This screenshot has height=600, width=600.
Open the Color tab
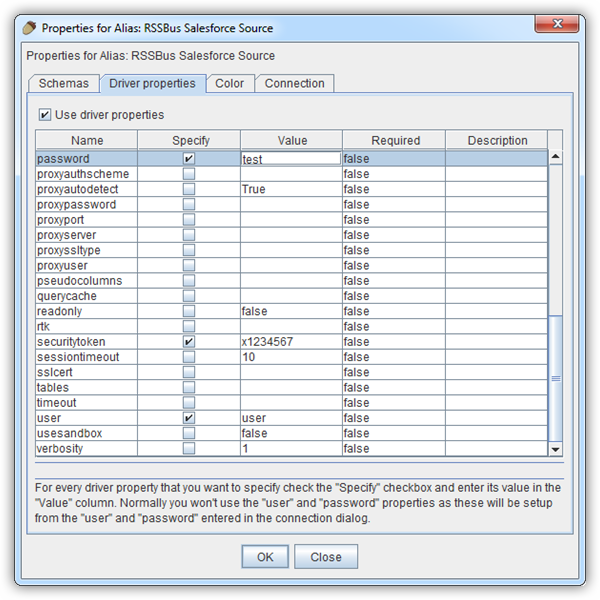[229, 84]
